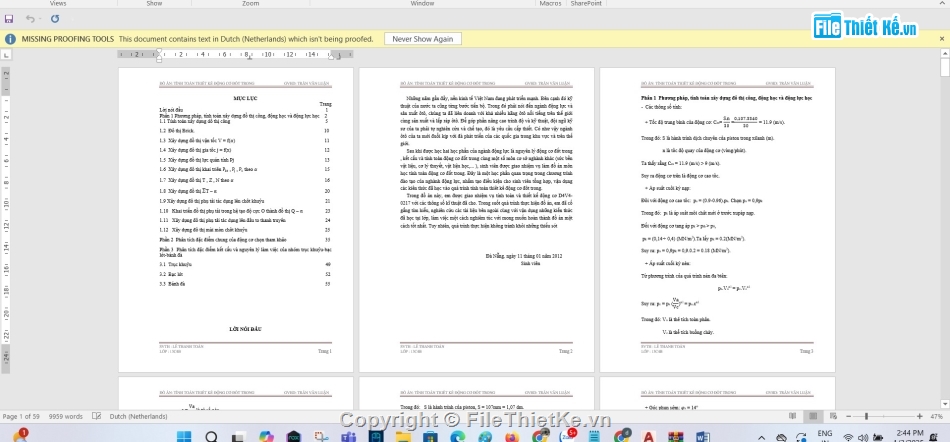Click the zoom out minus button
The width and height of the screenshot is (950, 442).
coord(848,417)
